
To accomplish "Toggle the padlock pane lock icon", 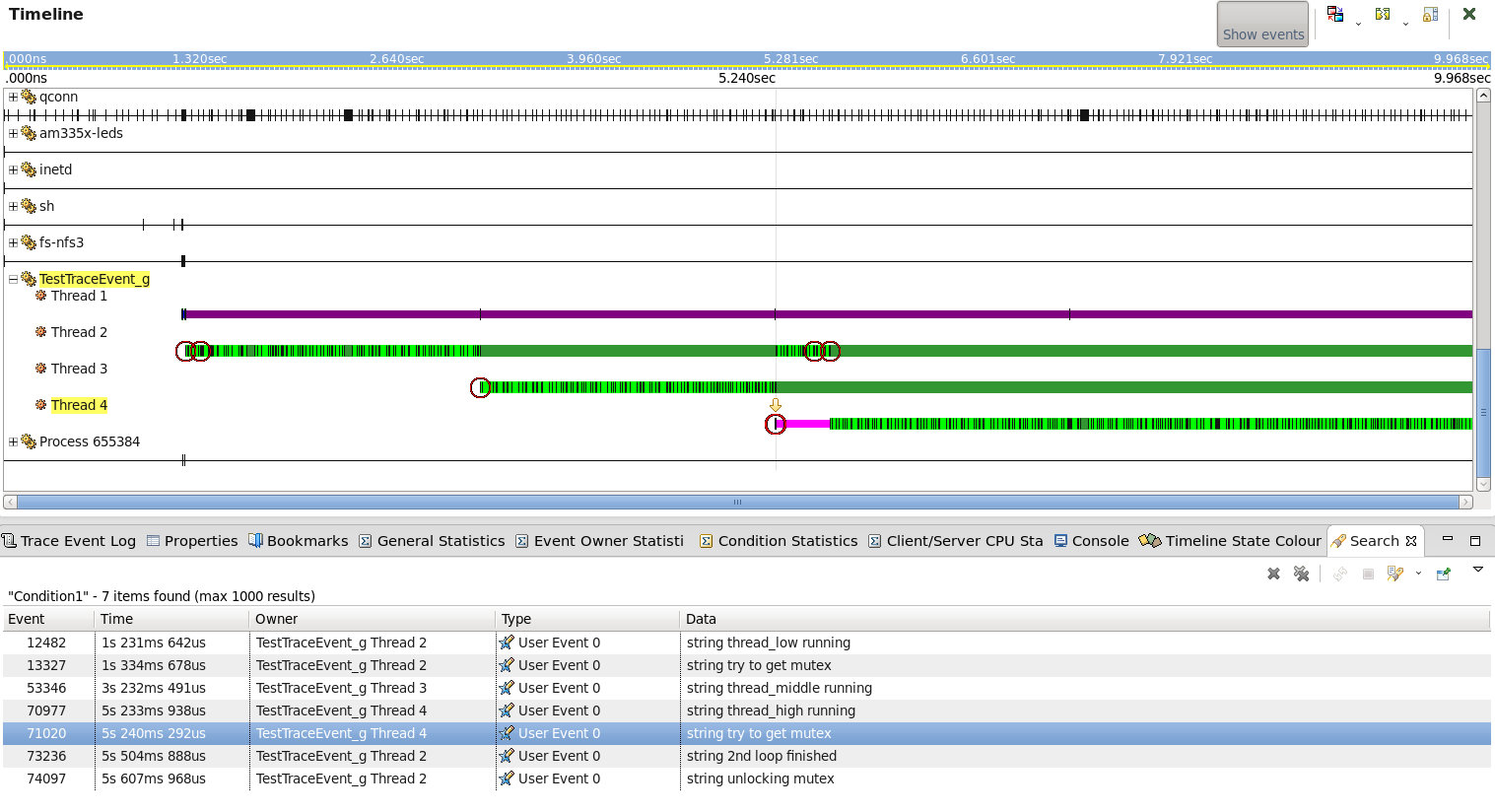I will click(1430, 15).
